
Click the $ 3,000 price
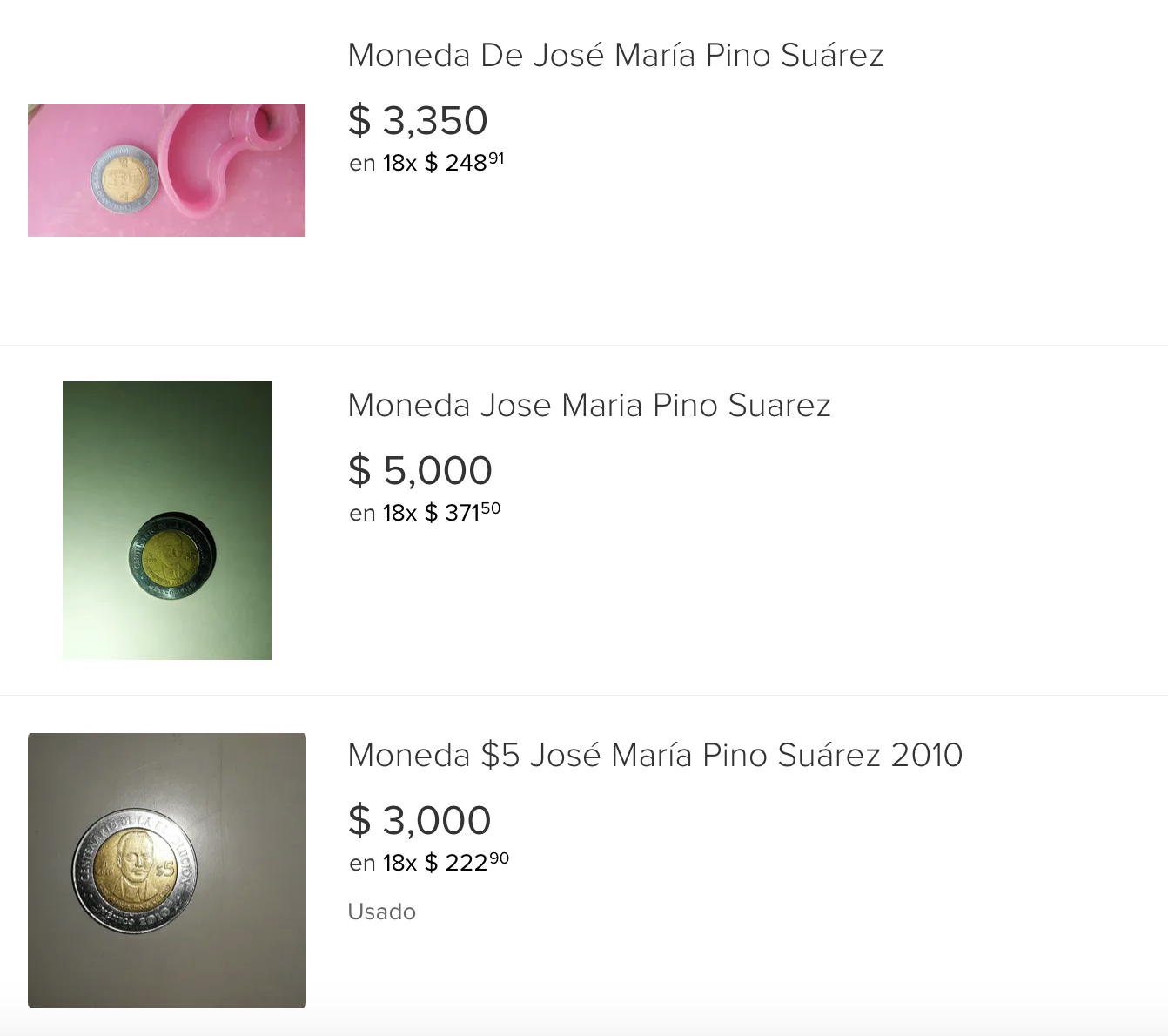tap(420, 821)
